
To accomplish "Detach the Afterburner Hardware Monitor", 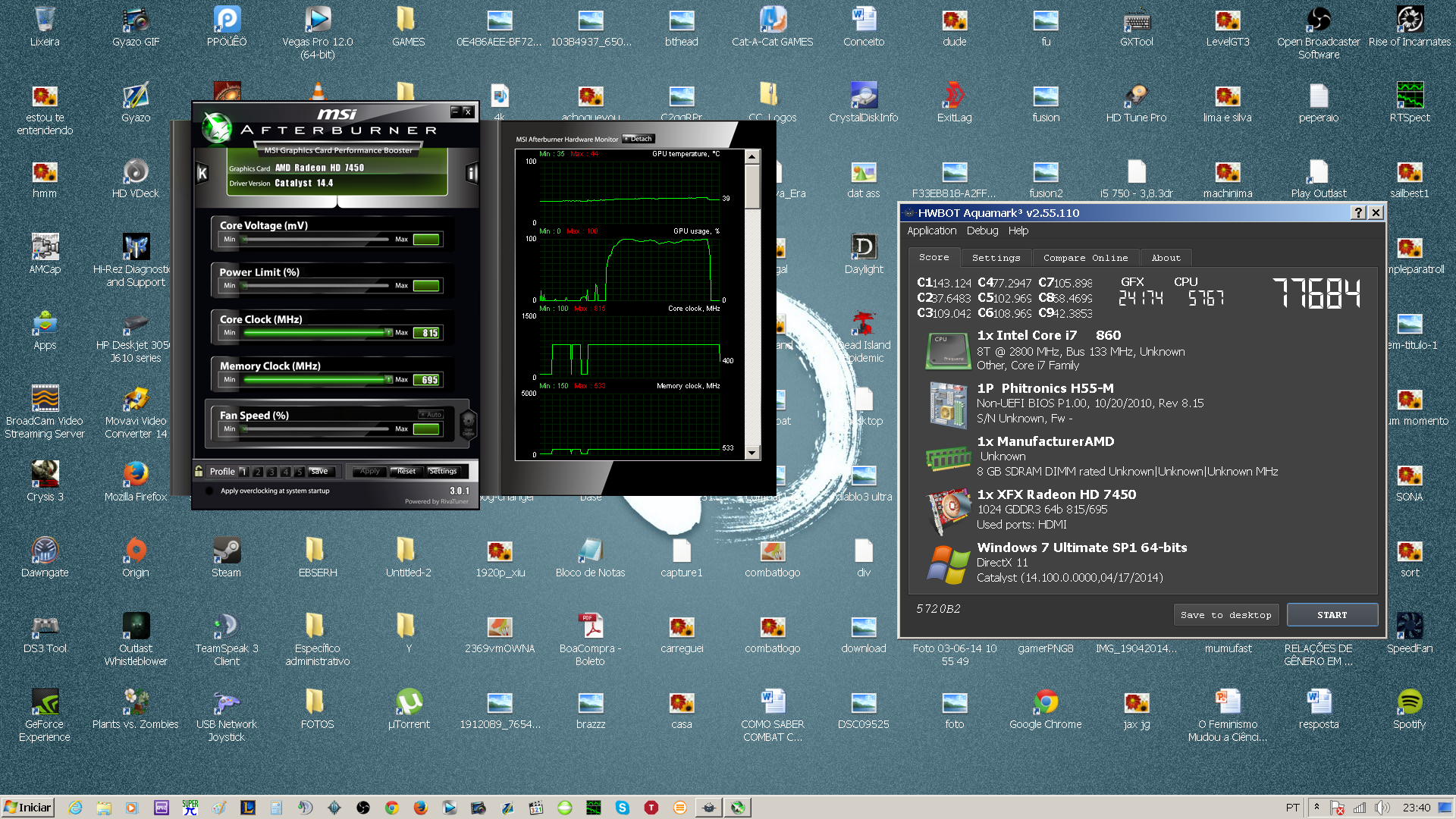I will [638, 139].
